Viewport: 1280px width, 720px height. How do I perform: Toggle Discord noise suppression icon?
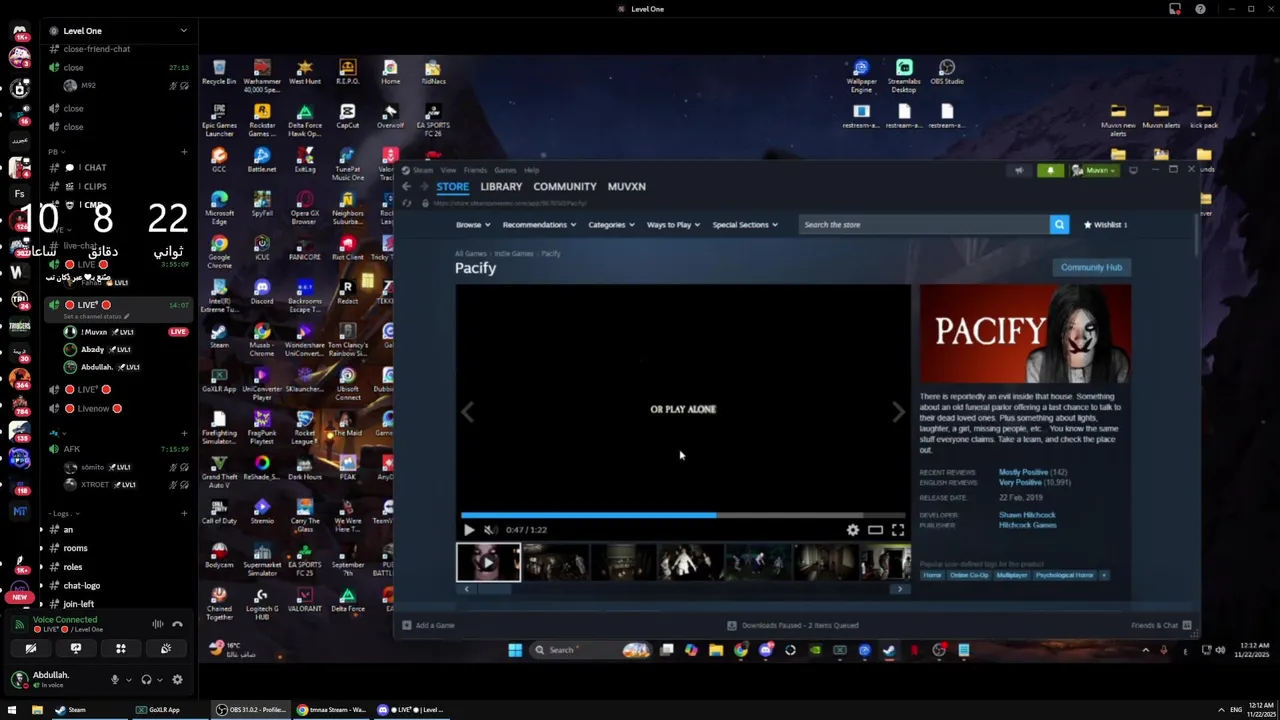pos(157,624)
